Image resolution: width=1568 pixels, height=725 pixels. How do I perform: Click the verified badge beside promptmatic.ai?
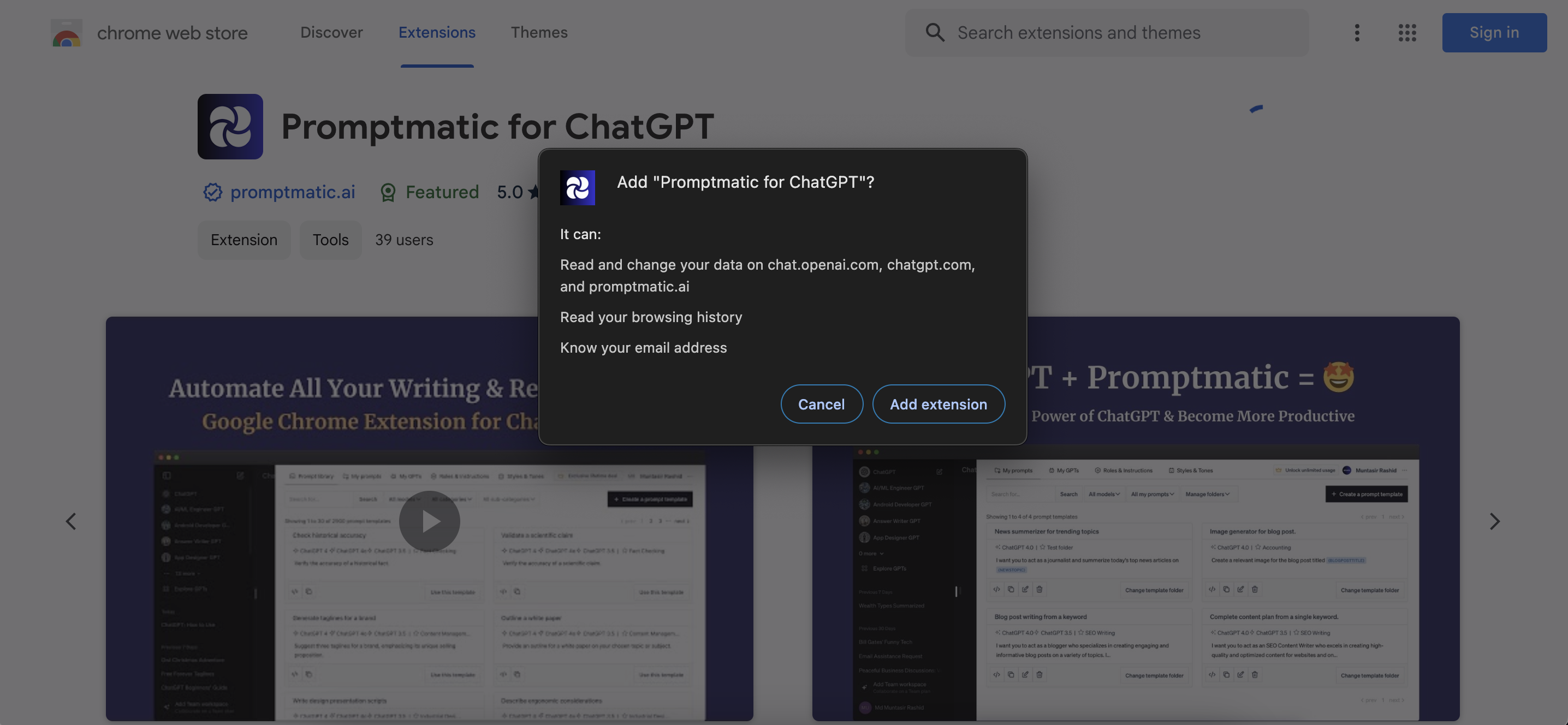tap(212, 192)
